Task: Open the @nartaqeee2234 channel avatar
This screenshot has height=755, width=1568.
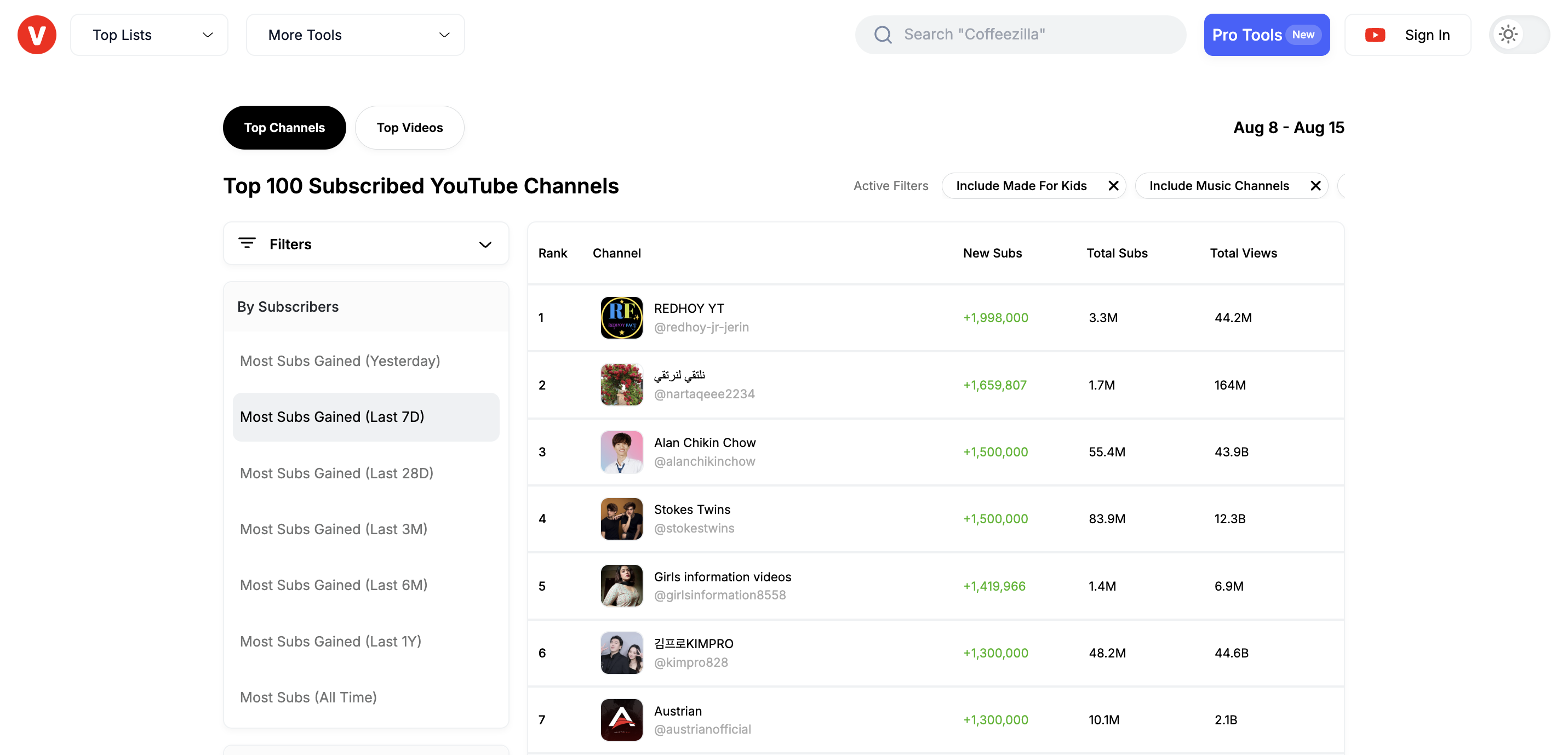Action: point(621,385)
